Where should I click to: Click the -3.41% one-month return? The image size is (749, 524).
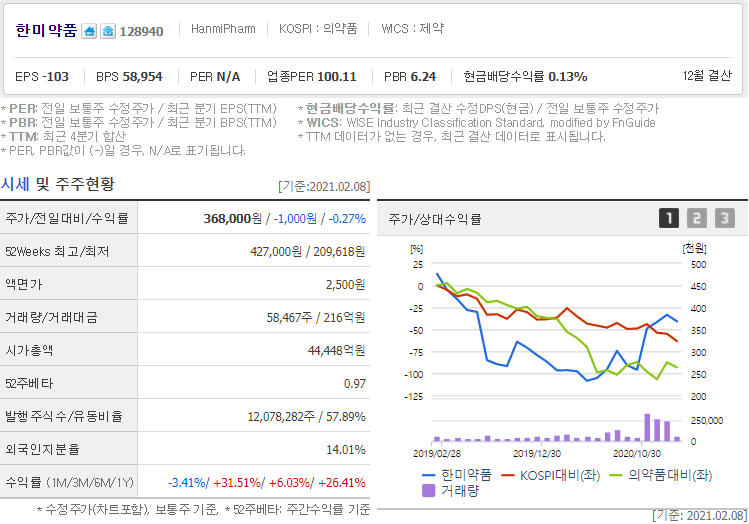point(187,482)
